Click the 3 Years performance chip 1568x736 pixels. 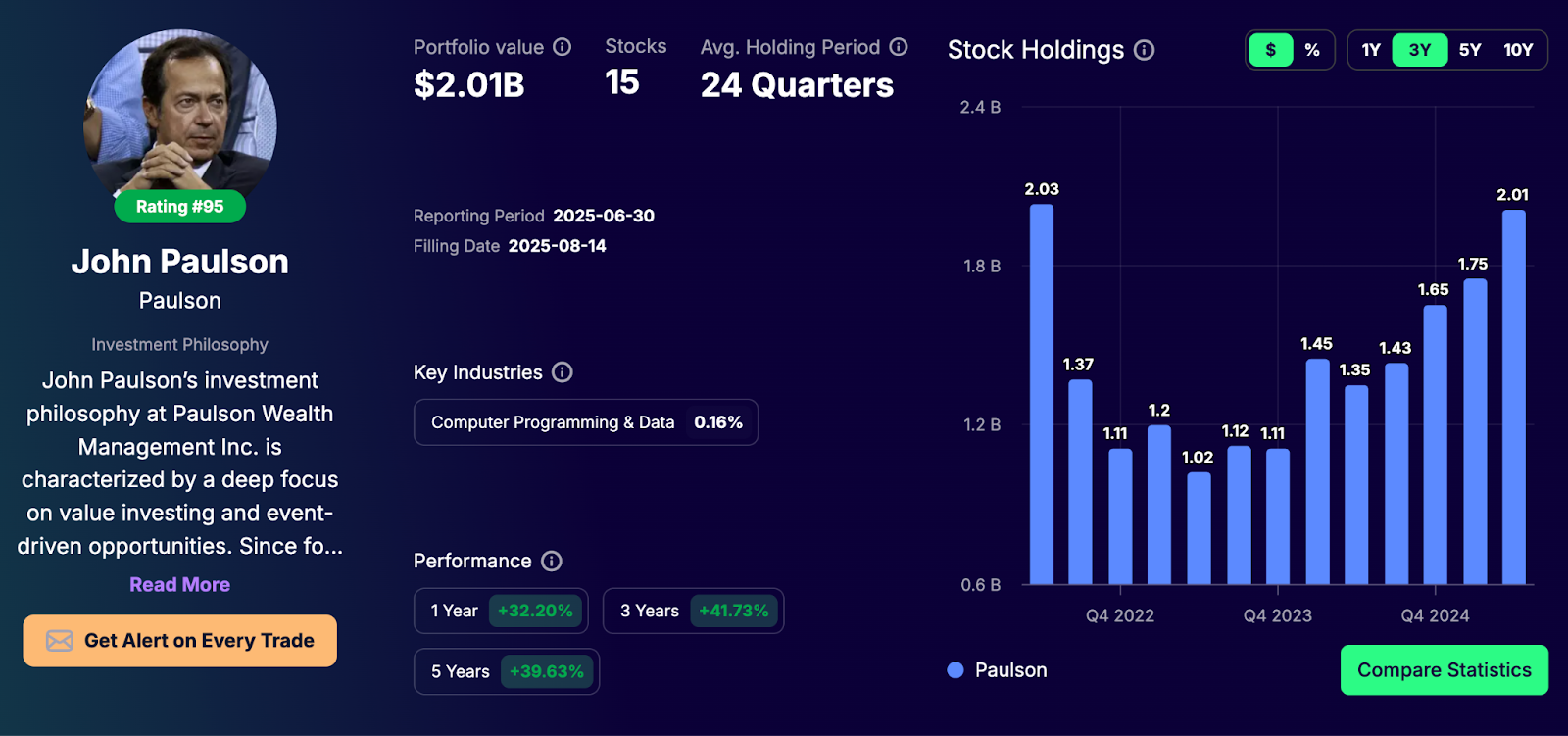pos(694,611)
